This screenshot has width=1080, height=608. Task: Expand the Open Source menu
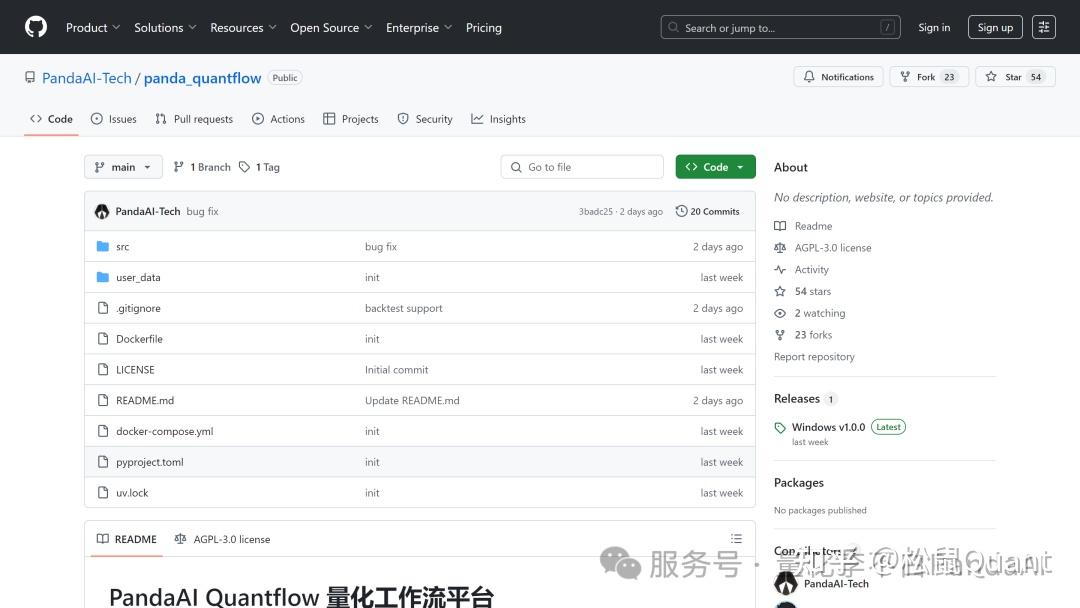(x=331, y=28)
